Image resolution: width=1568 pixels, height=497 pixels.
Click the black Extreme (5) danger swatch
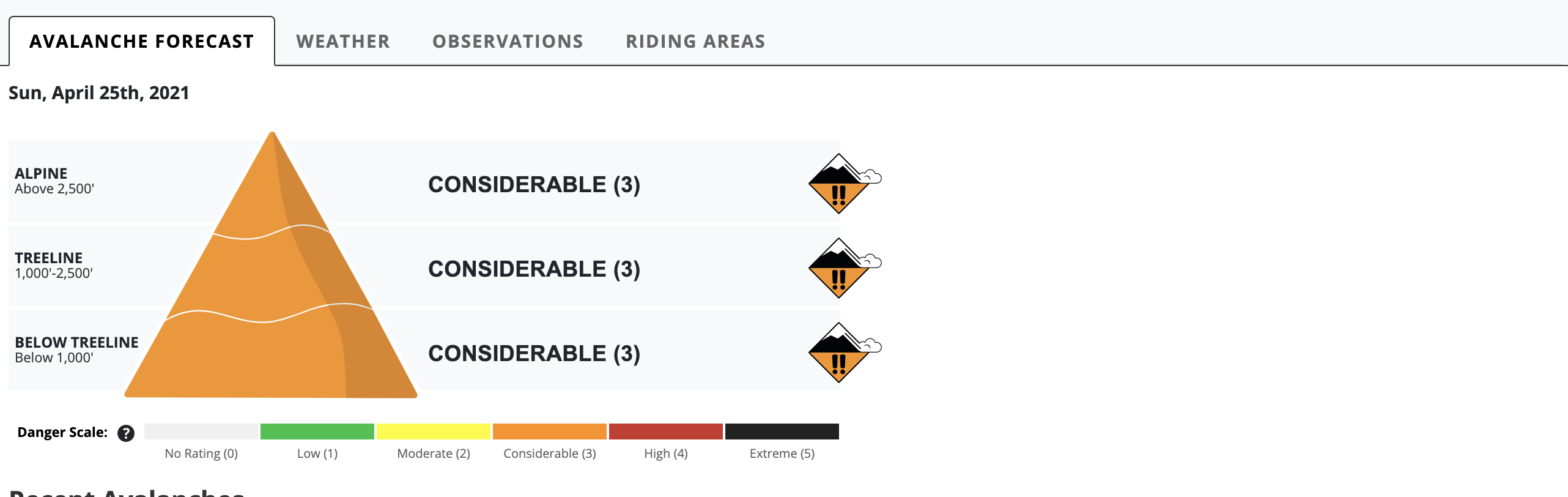[782, 432]
